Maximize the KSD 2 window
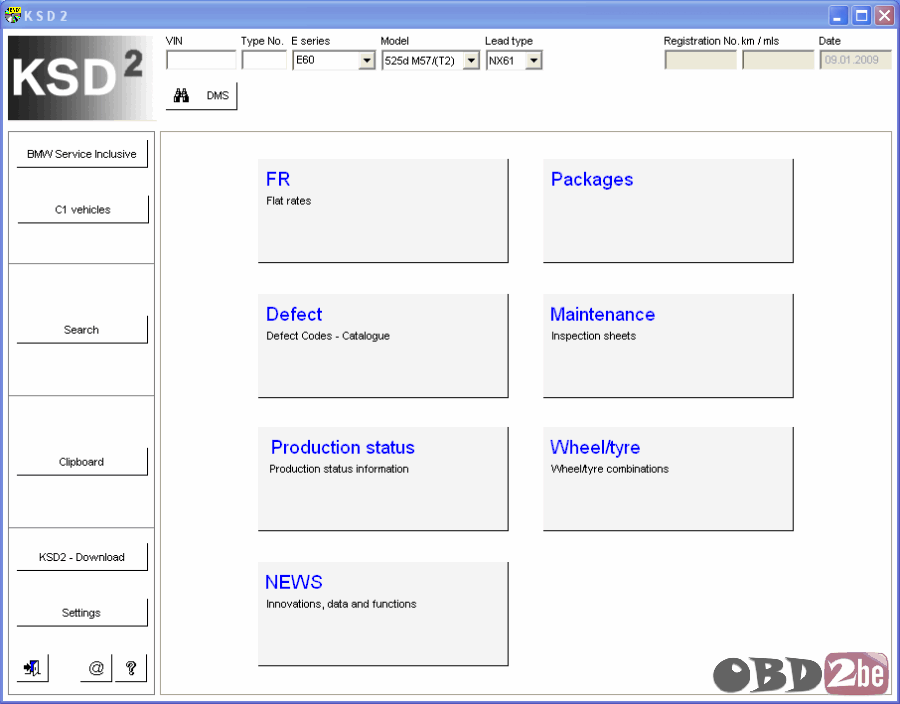 862,15
